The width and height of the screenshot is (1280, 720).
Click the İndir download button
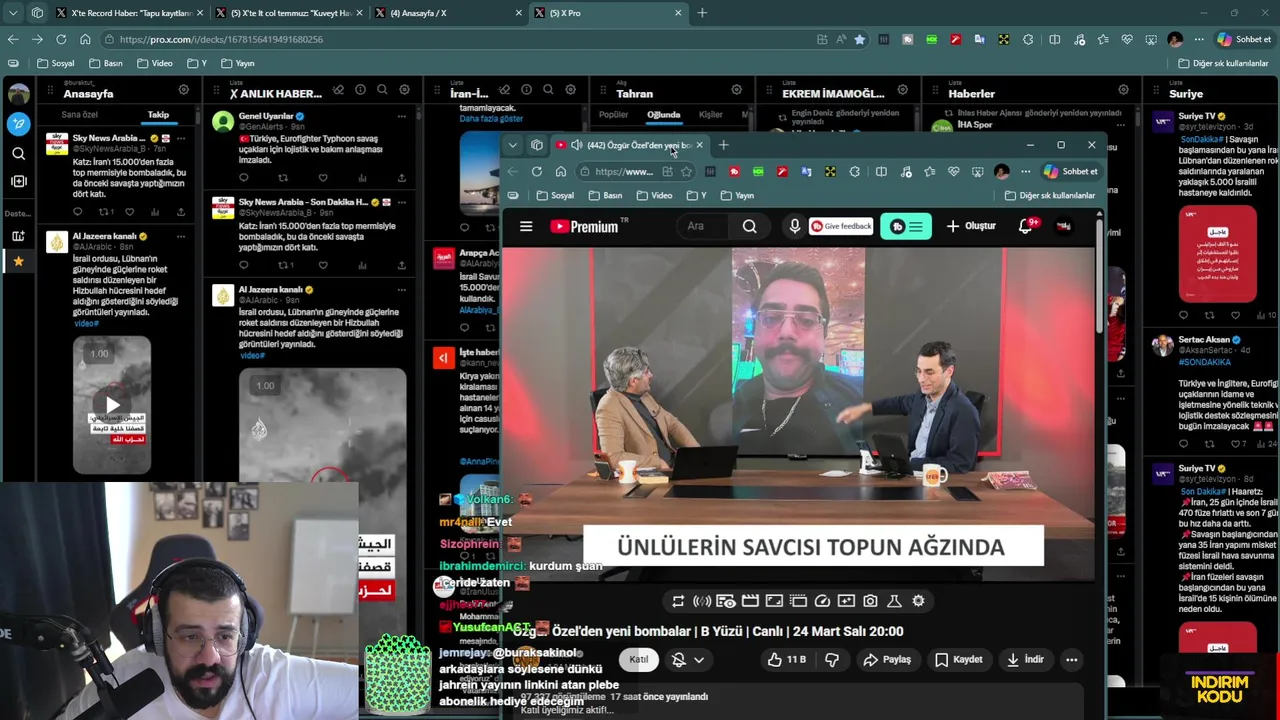pos(1024,660)
